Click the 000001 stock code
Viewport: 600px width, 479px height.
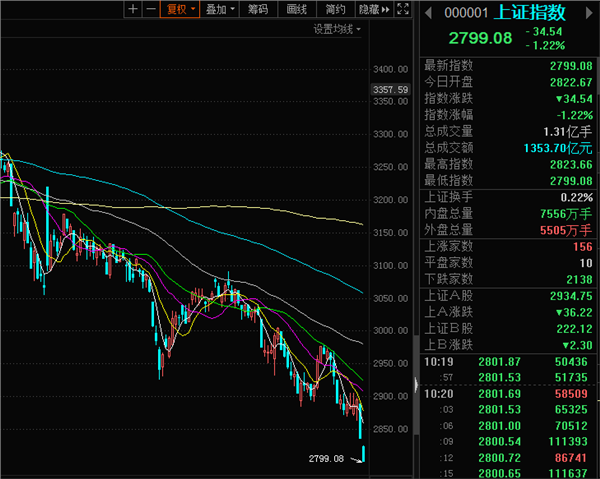click(x=466, y=13)
